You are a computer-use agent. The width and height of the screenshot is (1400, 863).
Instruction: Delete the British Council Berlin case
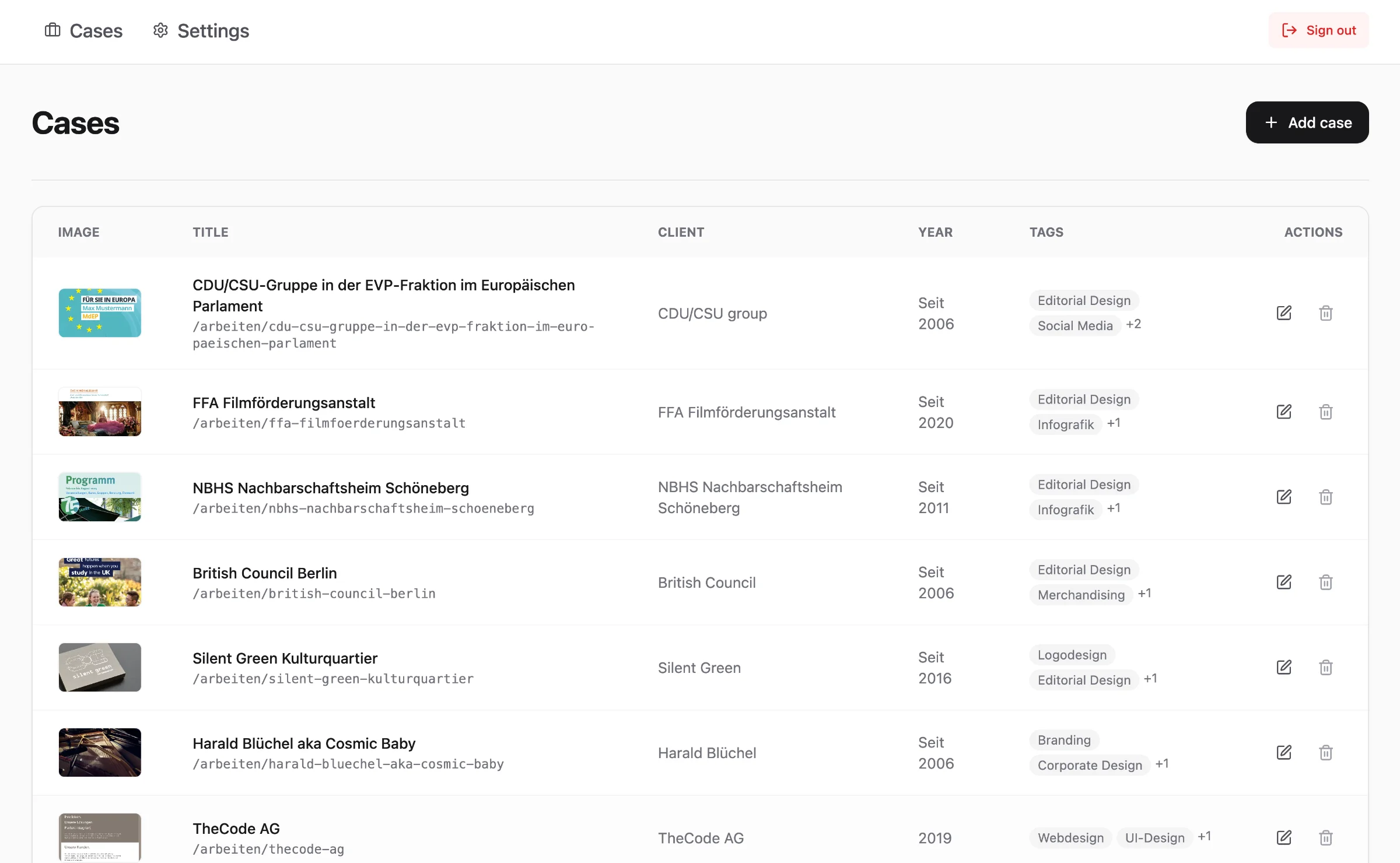(1326, 582)
